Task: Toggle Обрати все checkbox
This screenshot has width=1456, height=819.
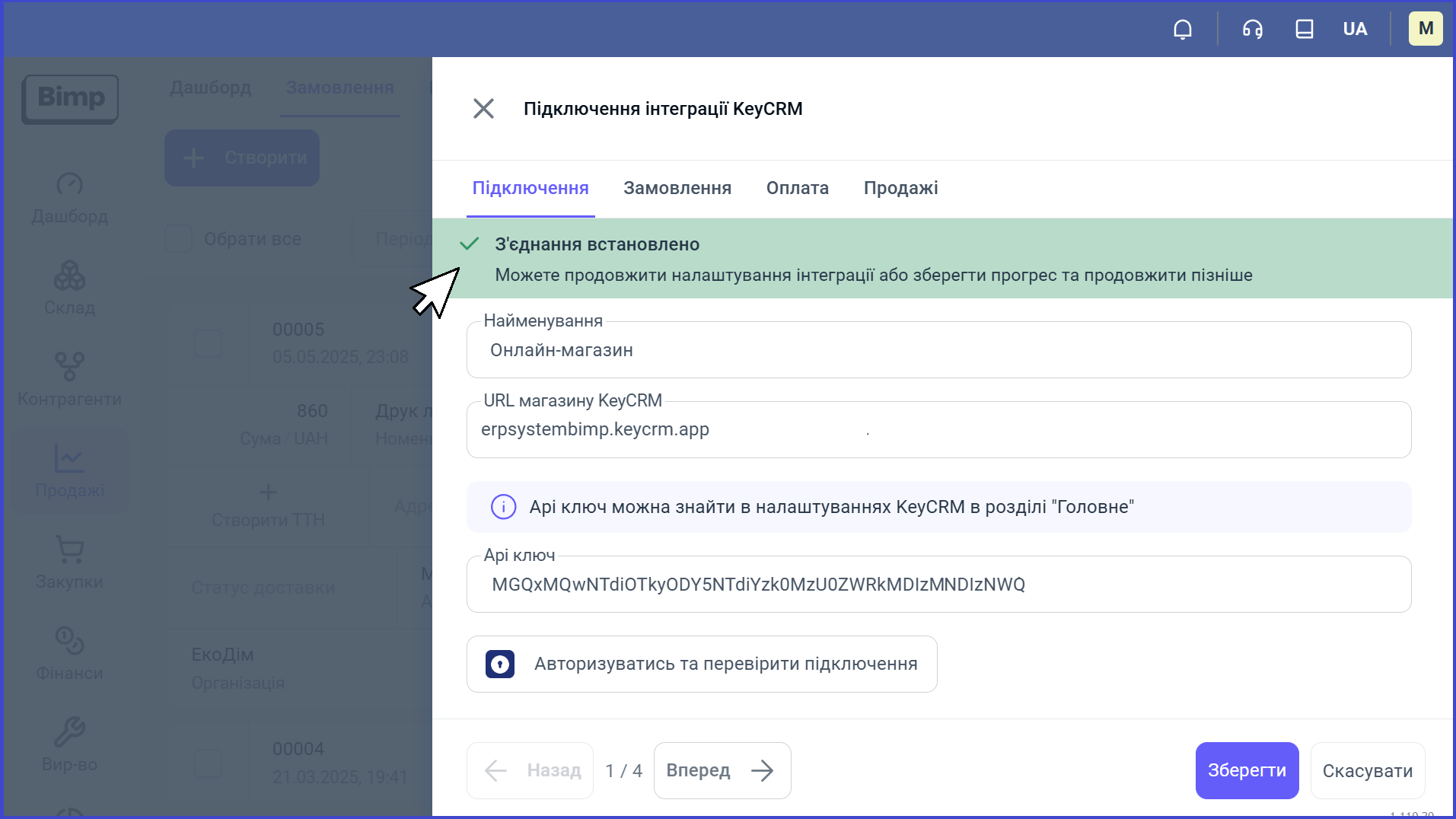Action: click(178, 239)
